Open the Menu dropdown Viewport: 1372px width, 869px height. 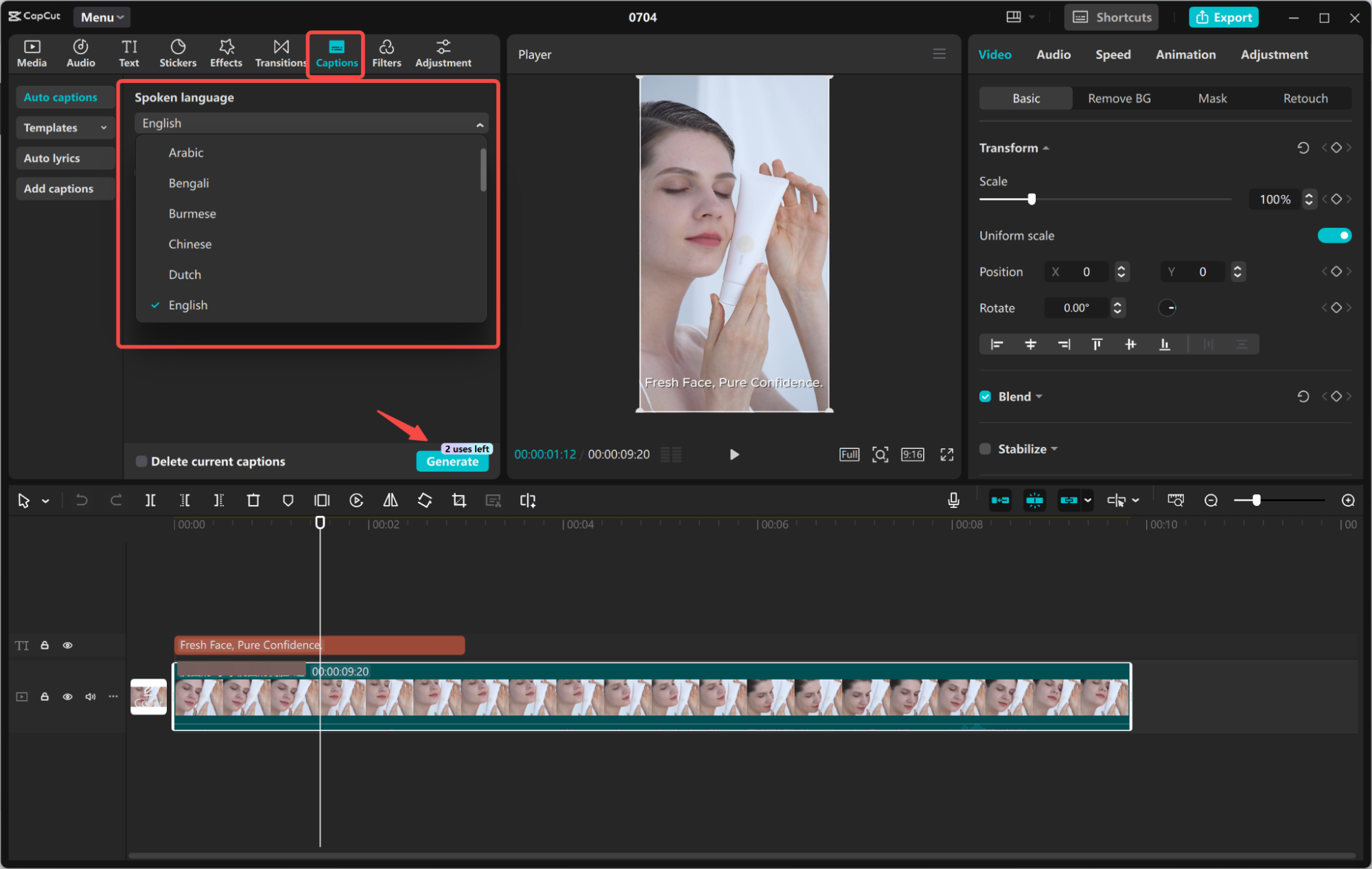tap(102, 17)
